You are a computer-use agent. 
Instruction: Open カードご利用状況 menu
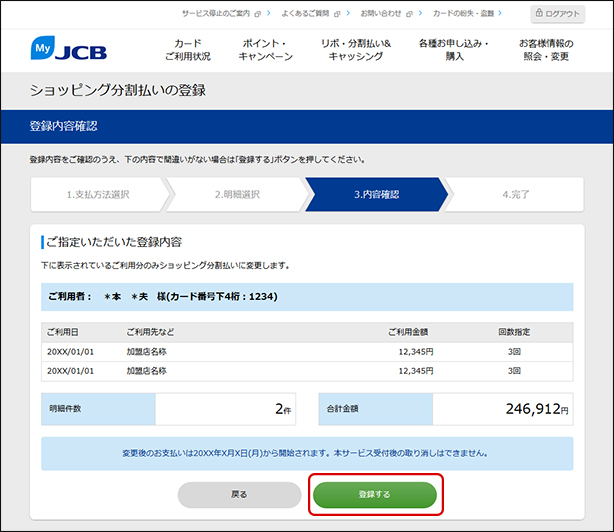[188, 50]
